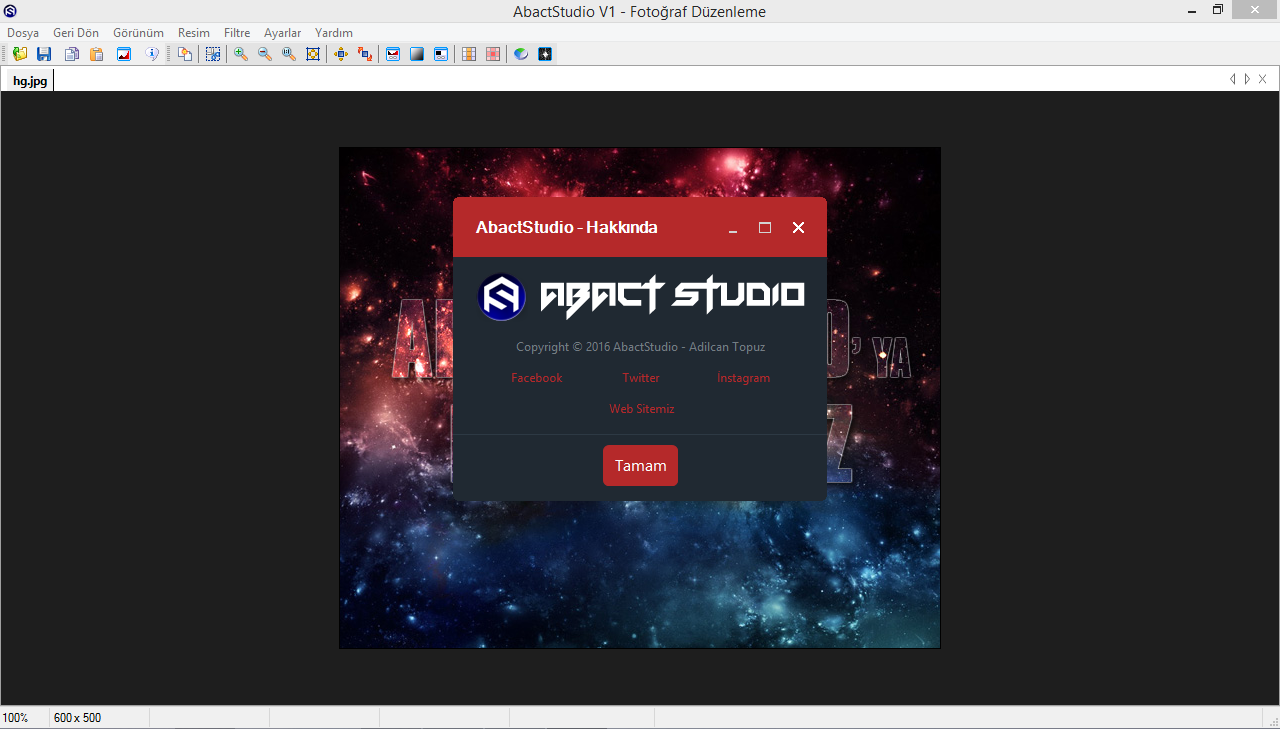Select the hg.jpg document tab
Image resolution: width=1280 pixels, height=729 pixels.
pos(30,81)
